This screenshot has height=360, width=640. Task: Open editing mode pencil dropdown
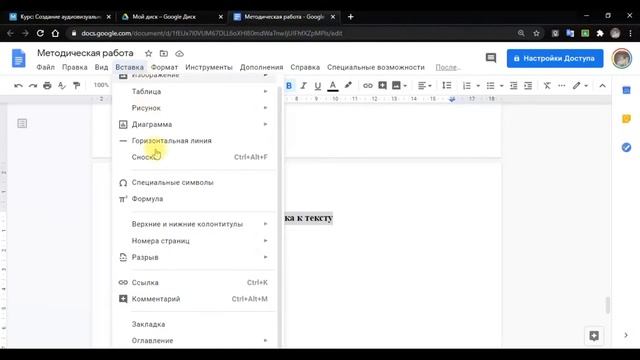point(580,86)
